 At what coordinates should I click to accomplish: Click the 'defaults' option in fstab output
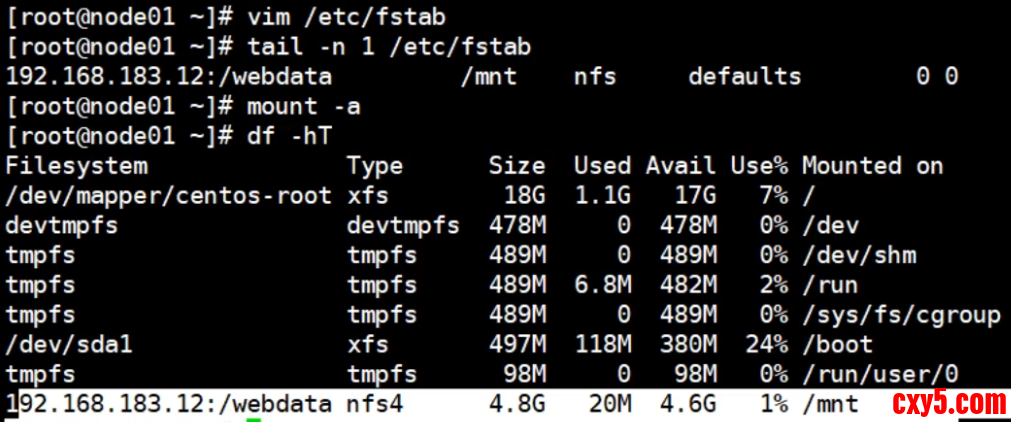click(744, 75)
